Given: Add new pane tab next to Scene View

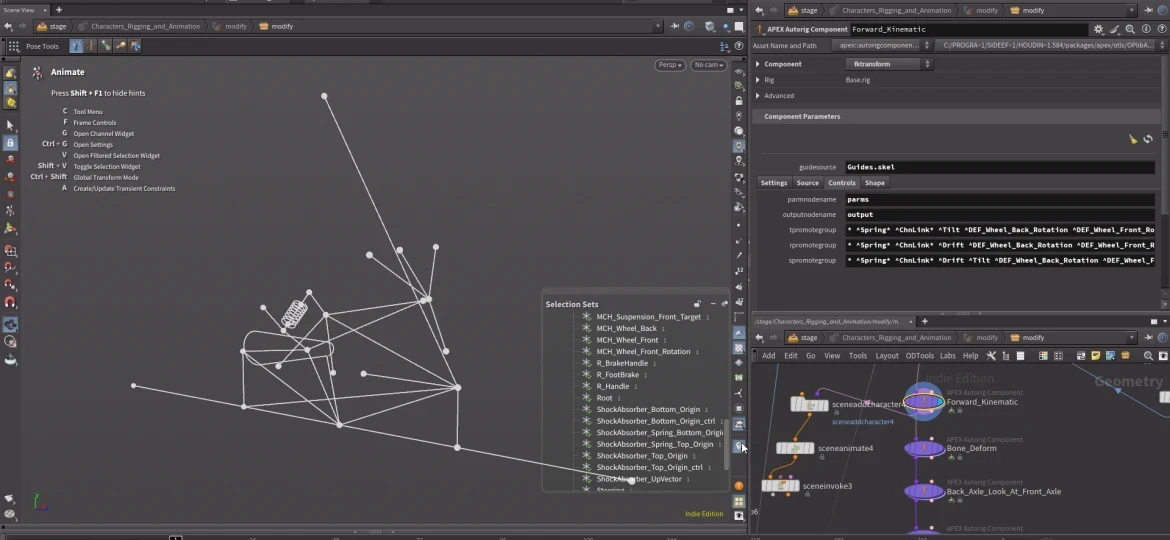Looking at the screenshot, I should [x=59, y=10].
